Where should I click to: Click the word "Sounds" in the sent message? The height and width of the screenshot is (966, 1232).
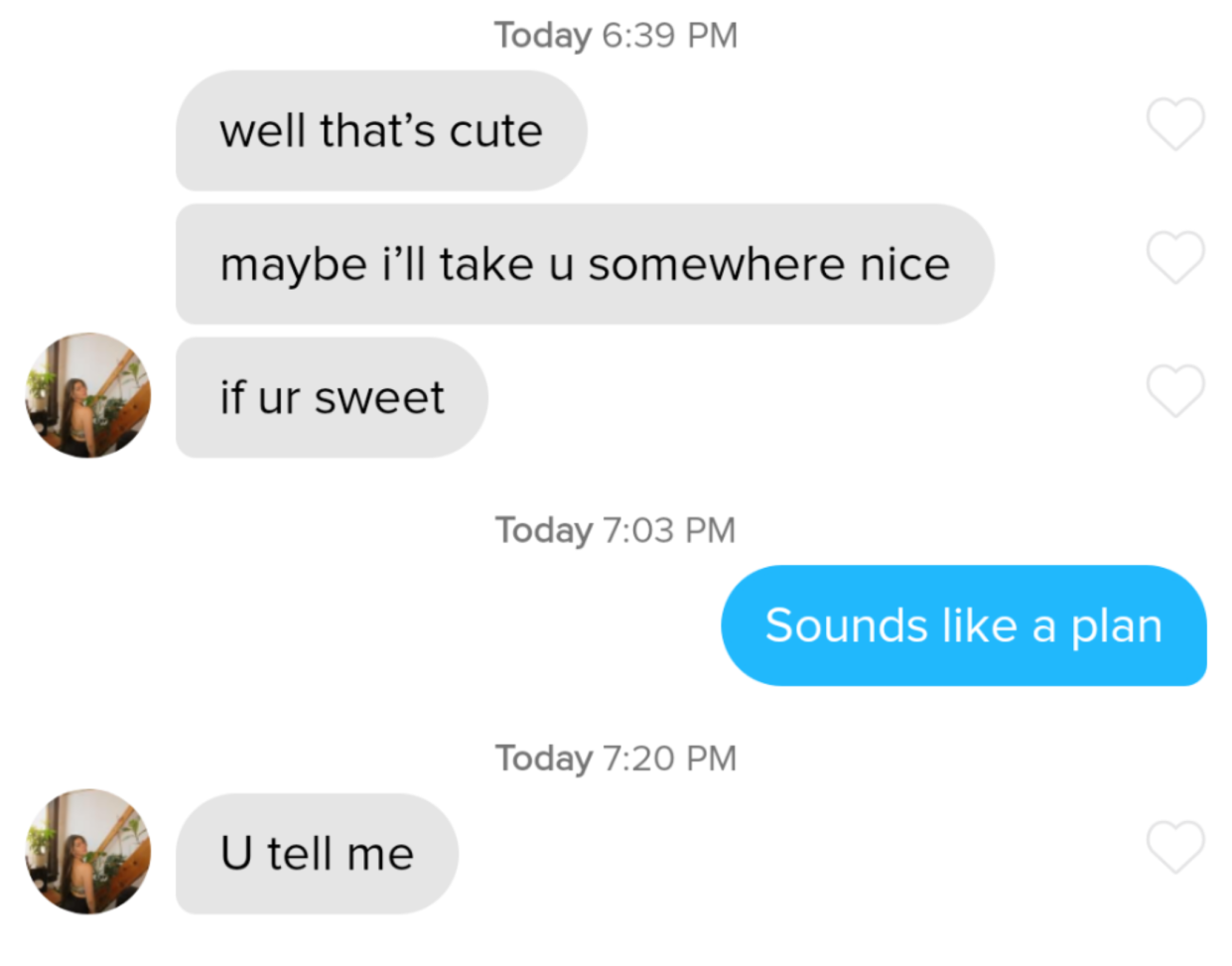pos(846,625)
